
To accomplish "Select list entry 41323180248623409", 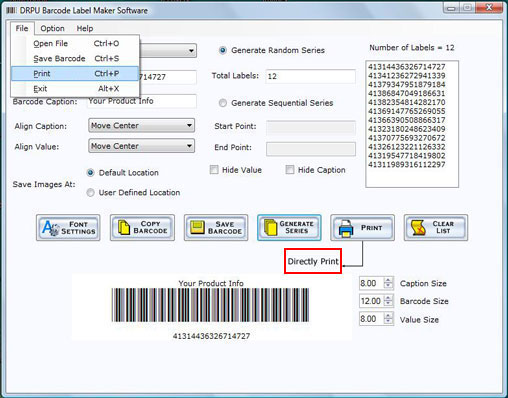I will click(407, 129).
